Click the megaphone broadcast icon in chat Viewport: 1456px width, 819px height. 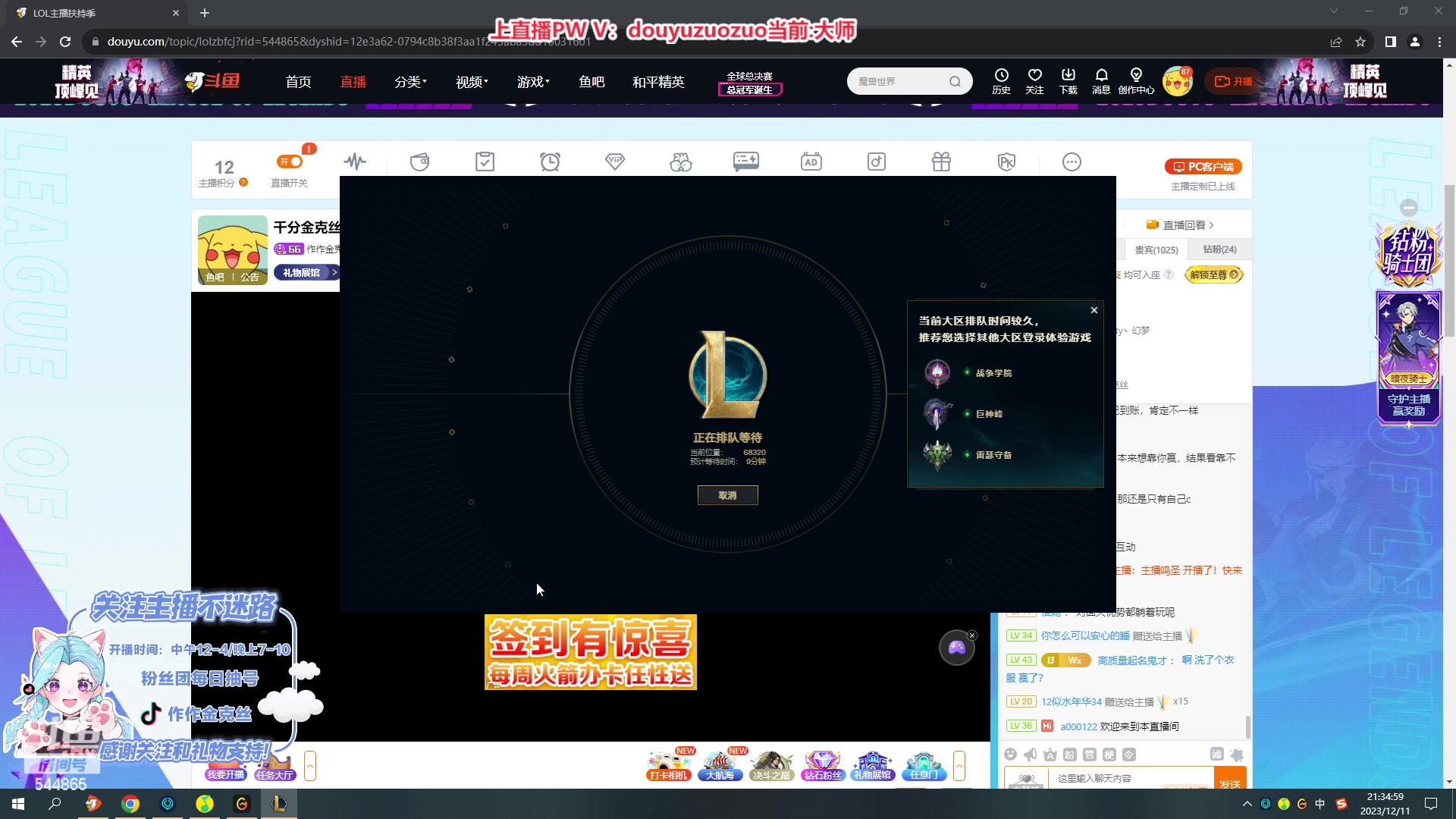(1030, 755)
